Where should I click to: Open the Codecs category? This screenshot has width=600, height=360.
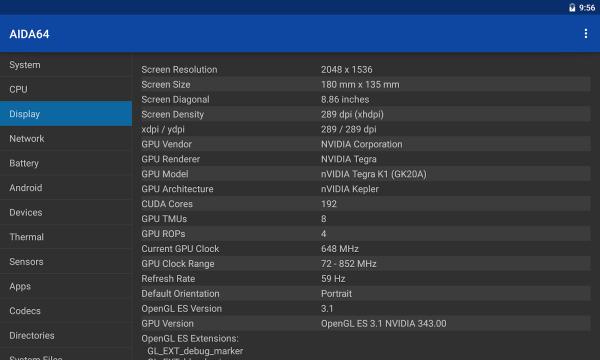[66, 311]
